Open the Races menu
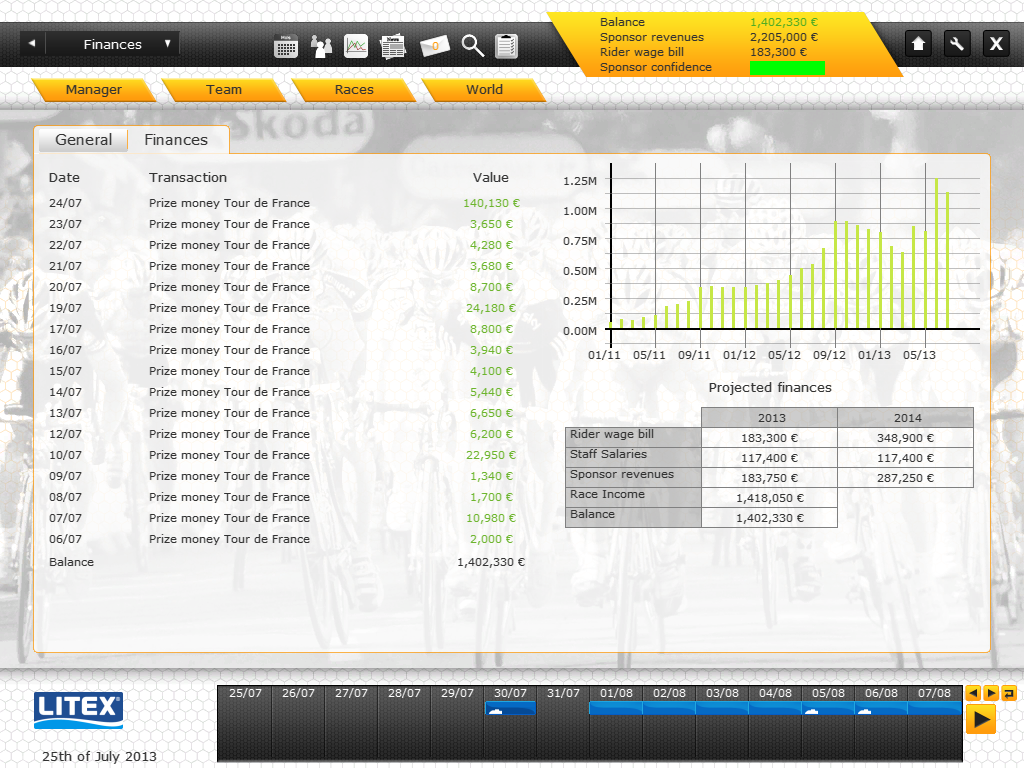Viewport: 1024px width, 768px height. coord(354,90)
